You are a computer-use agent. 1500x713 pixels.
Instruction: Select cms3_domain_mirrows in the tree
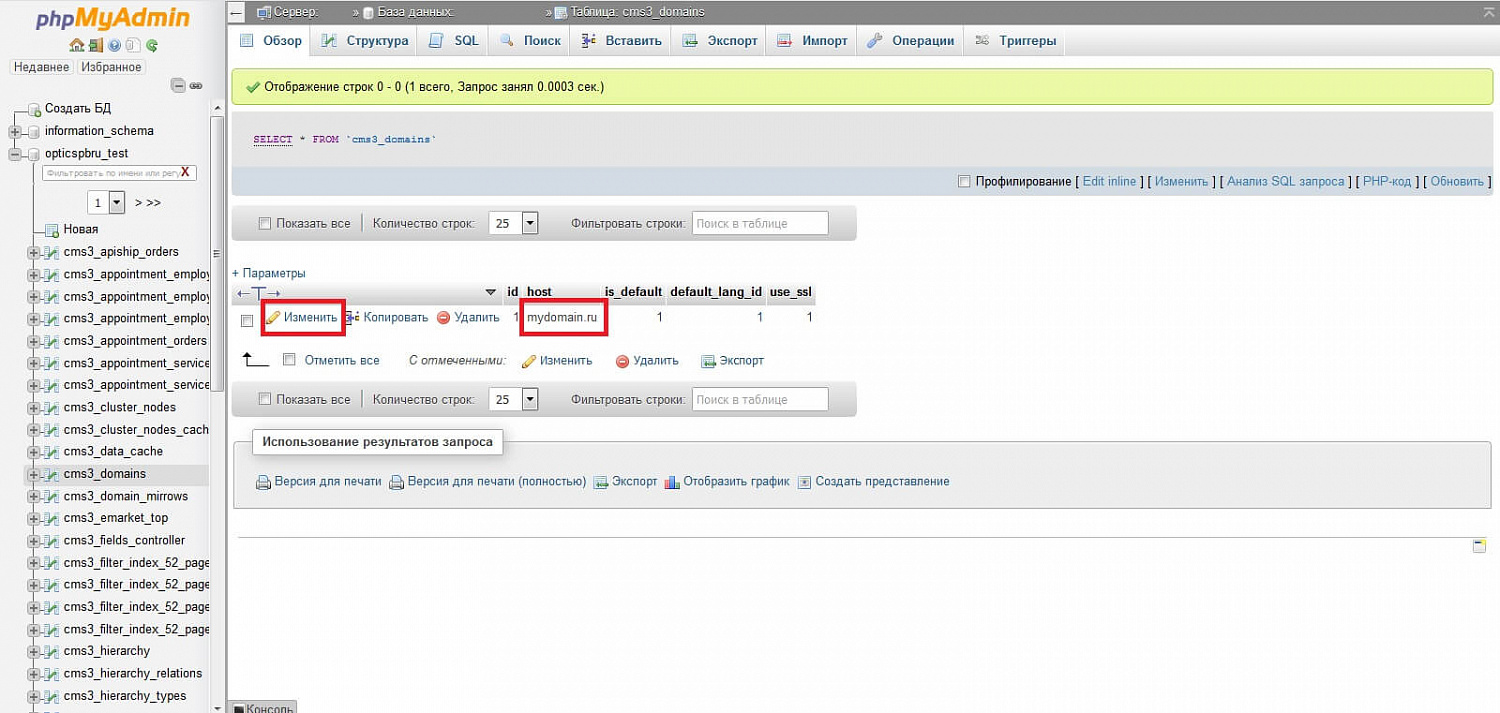click(126, 496)
